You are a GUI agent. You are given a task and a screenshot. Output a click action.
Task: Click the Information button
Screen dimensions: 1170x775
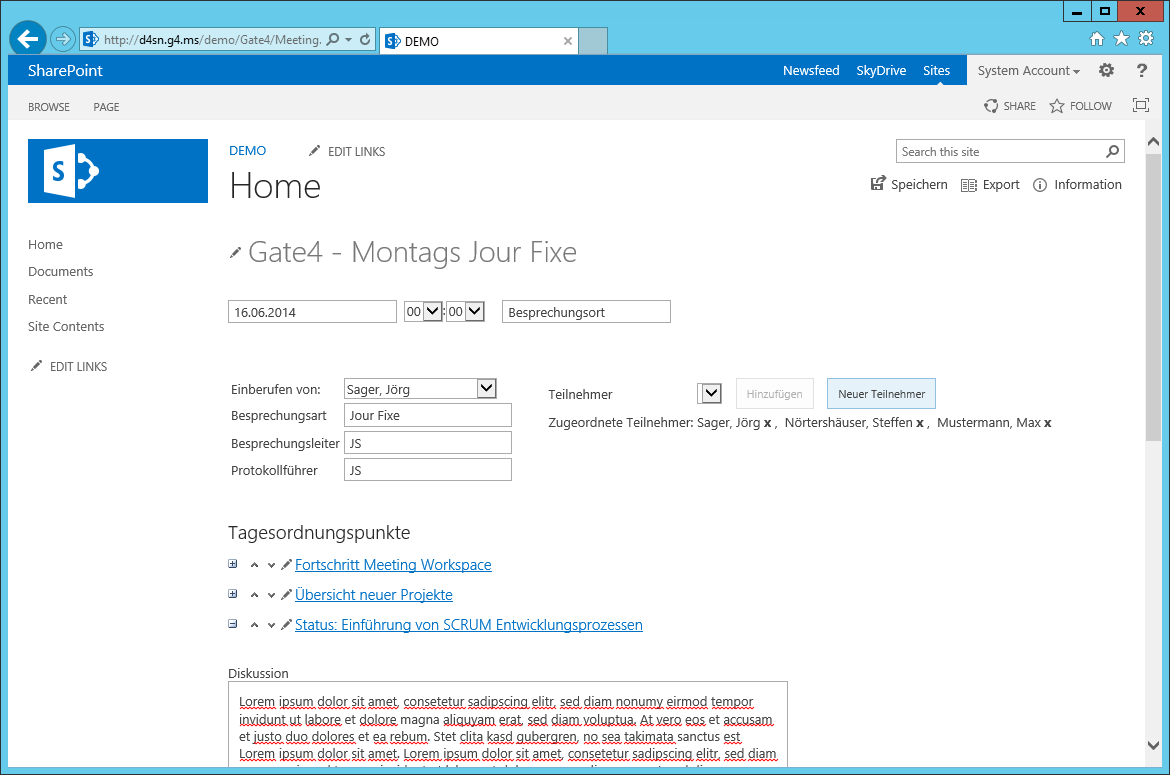click(1077, 185)
